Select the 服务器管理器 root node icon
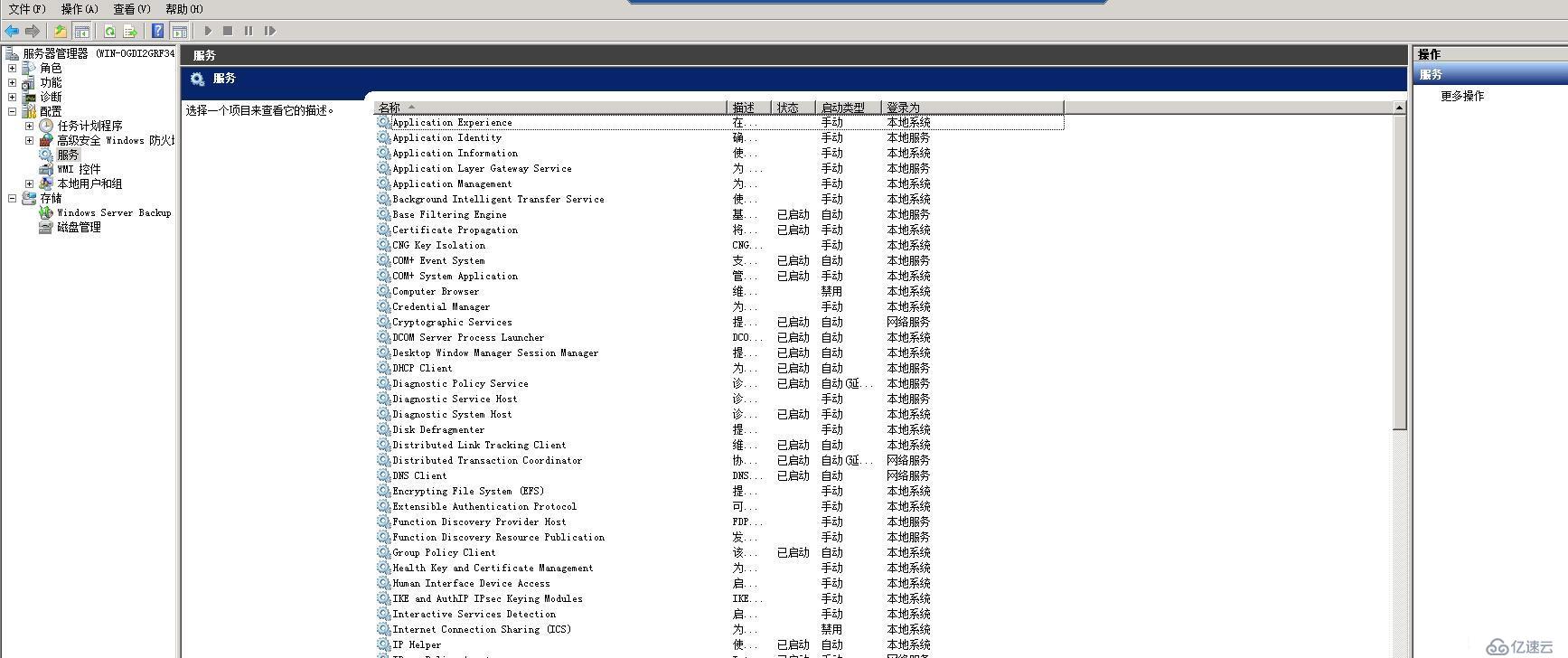The image size is (1568, 658). click(12, 53)
